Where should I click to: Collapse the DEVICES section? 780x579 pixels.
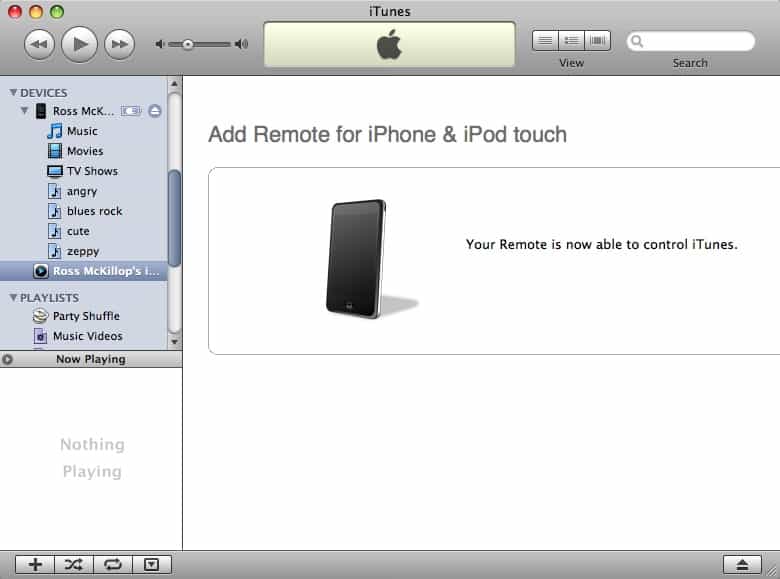coord(13,93)
